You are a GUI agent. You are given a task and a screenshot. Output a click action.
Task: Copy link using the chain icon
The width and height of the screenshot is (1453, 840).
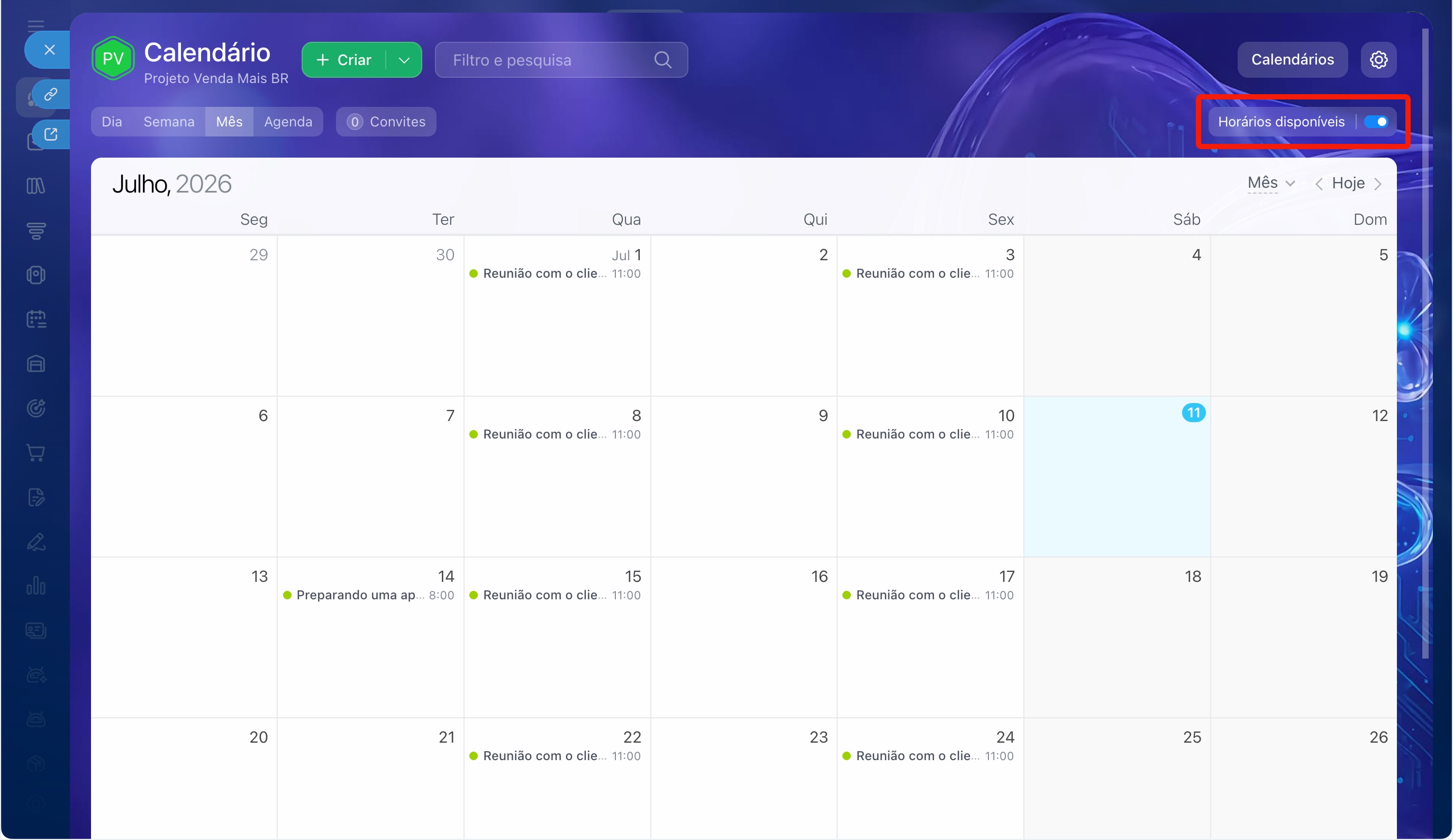point(51,94)
